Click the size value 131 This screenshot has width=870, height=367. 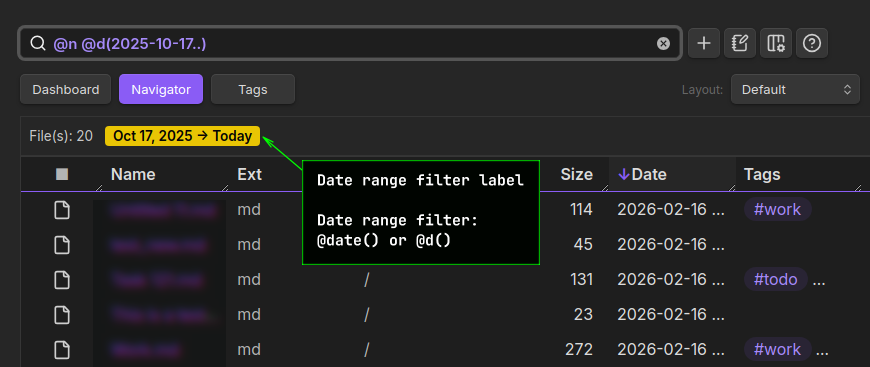[581, 280]
